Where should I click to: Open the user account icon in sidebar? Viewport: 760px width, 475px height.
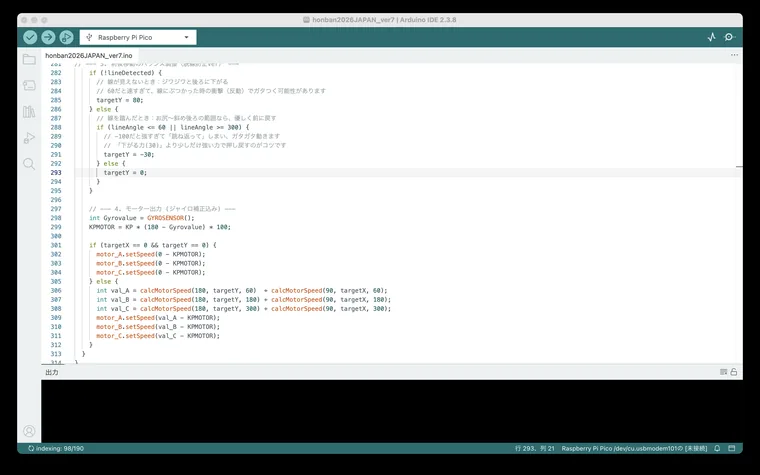29,431
